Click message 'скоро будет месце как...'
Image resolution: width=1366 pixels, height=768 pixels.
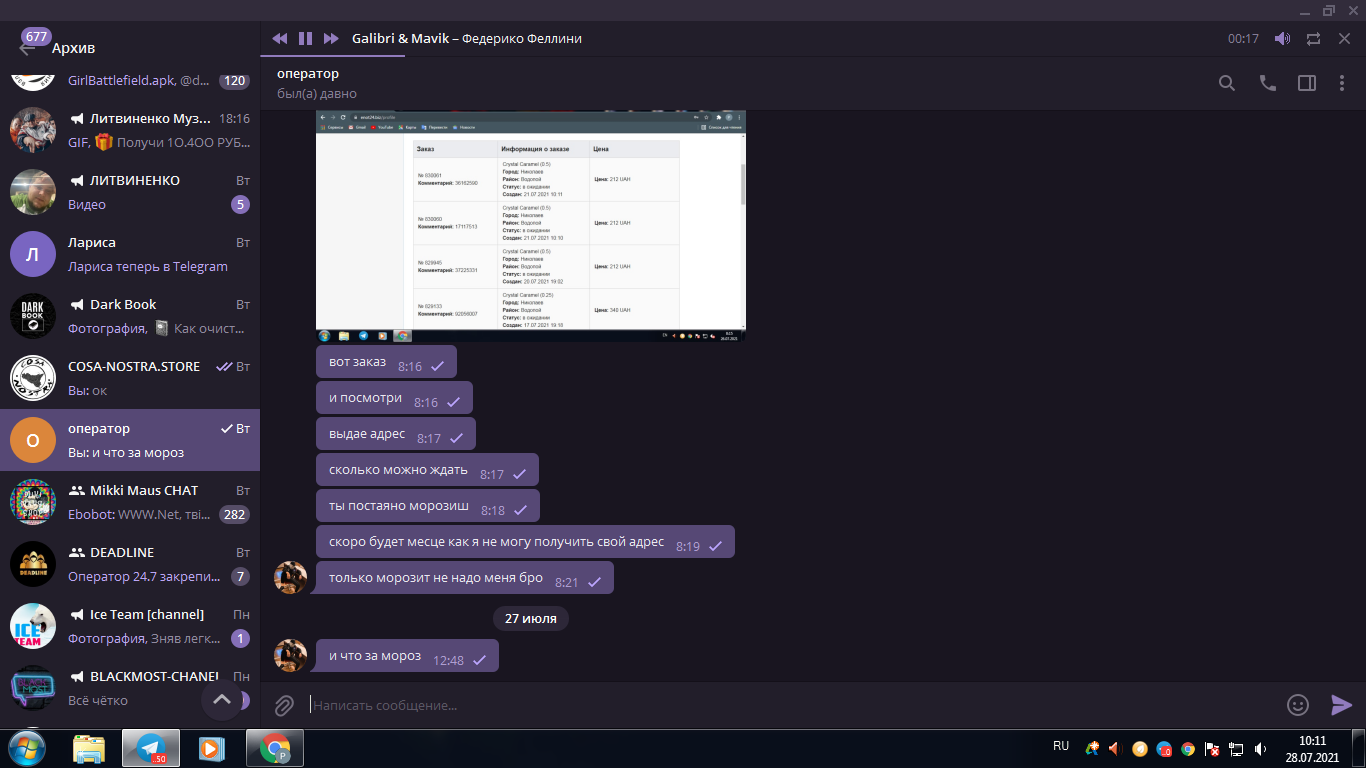tap(525, 542)
